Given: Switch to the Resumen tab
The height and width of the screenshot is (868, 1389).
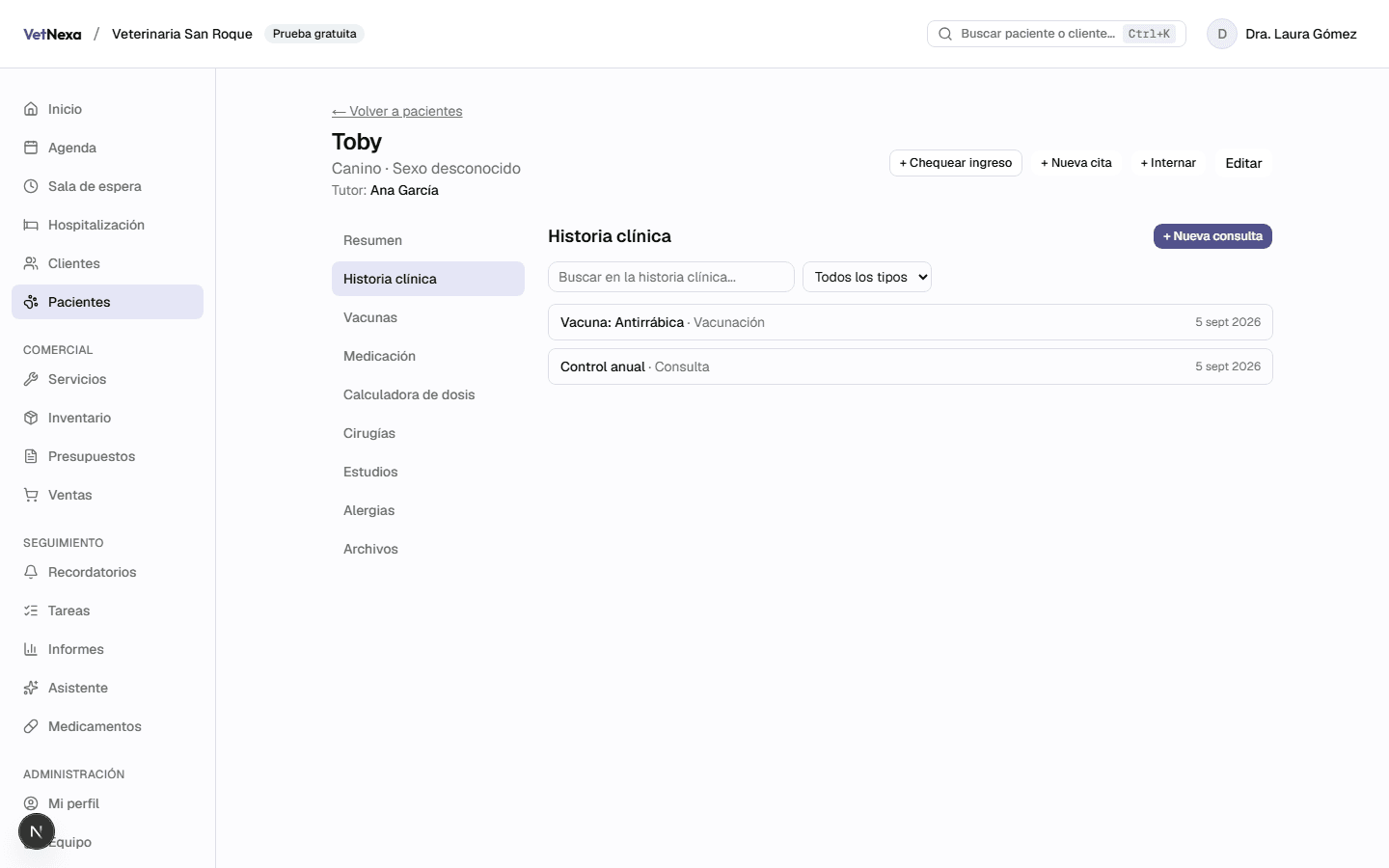Looking at the screenshot, I should click(428, 240).
